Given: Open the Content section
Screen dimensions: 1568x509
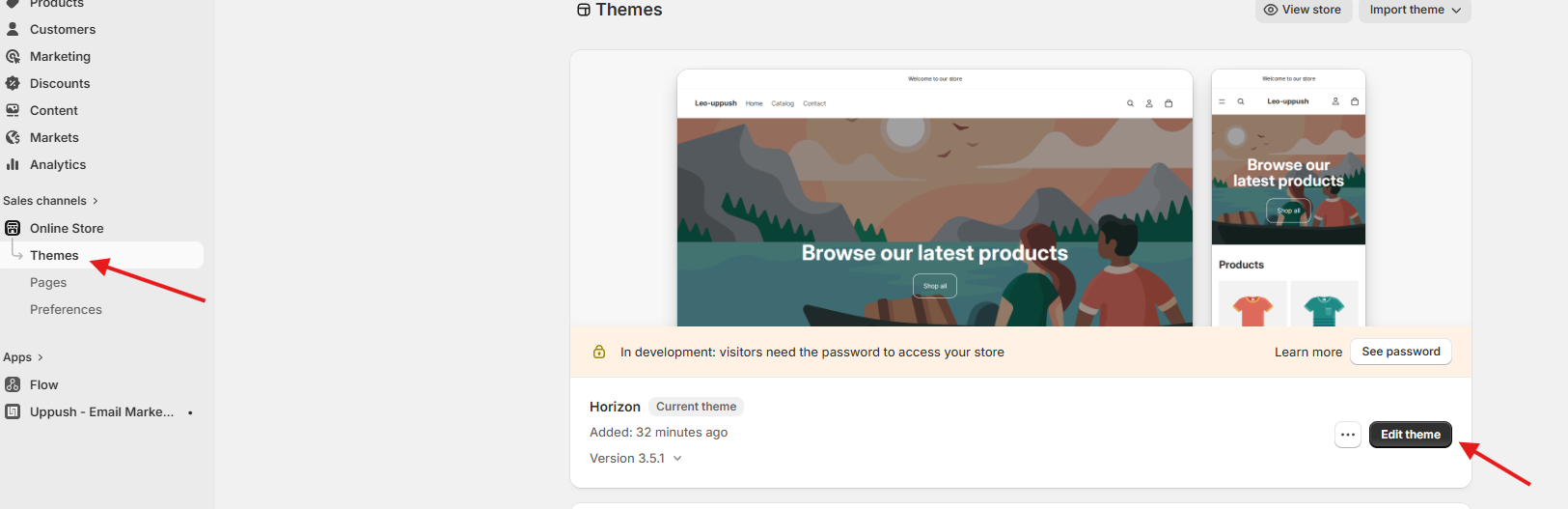Looking at the screenshot, I should click(54, 110).
